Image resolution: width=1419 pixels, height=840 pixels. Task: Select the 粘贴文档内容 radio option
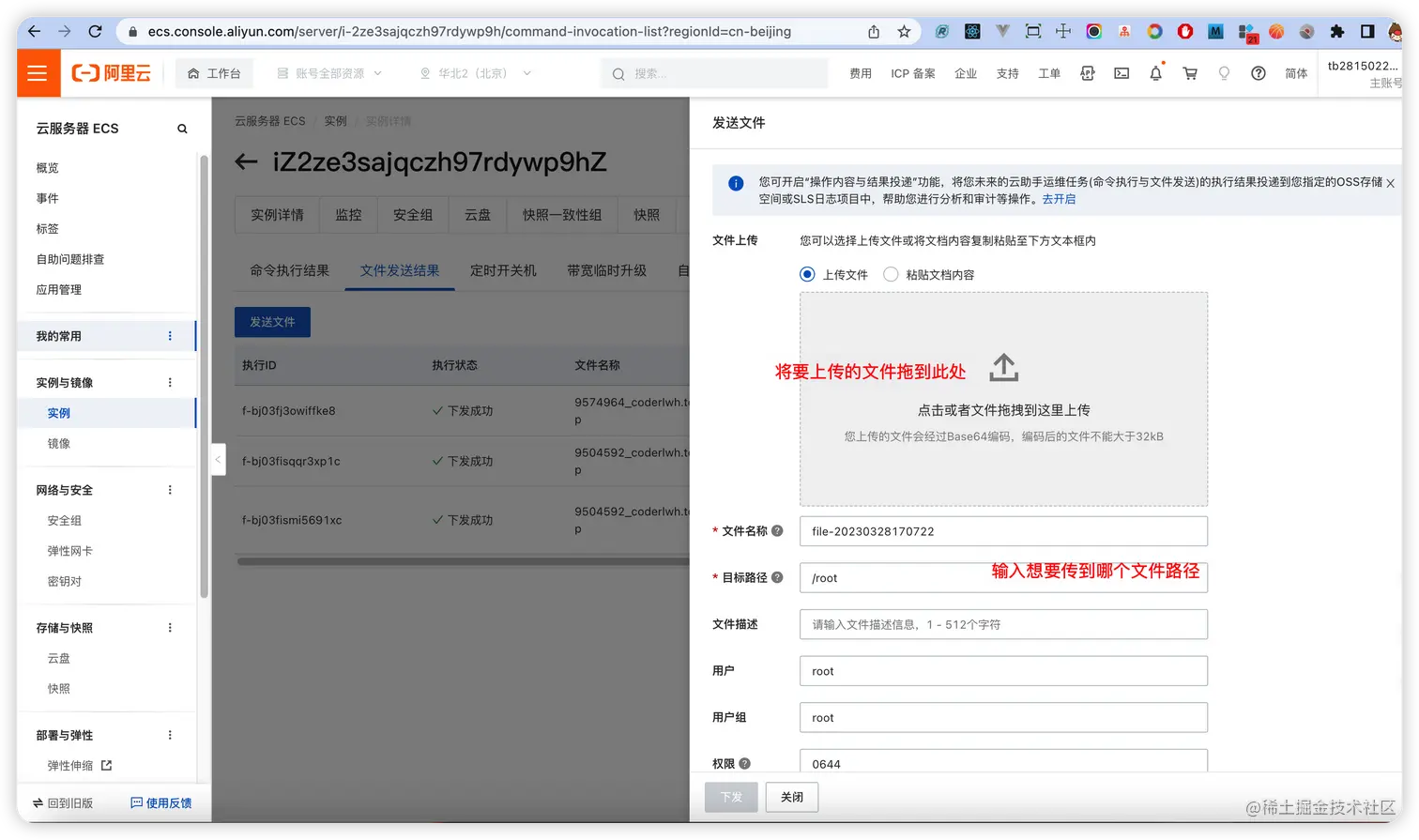(x=891, y=274)
